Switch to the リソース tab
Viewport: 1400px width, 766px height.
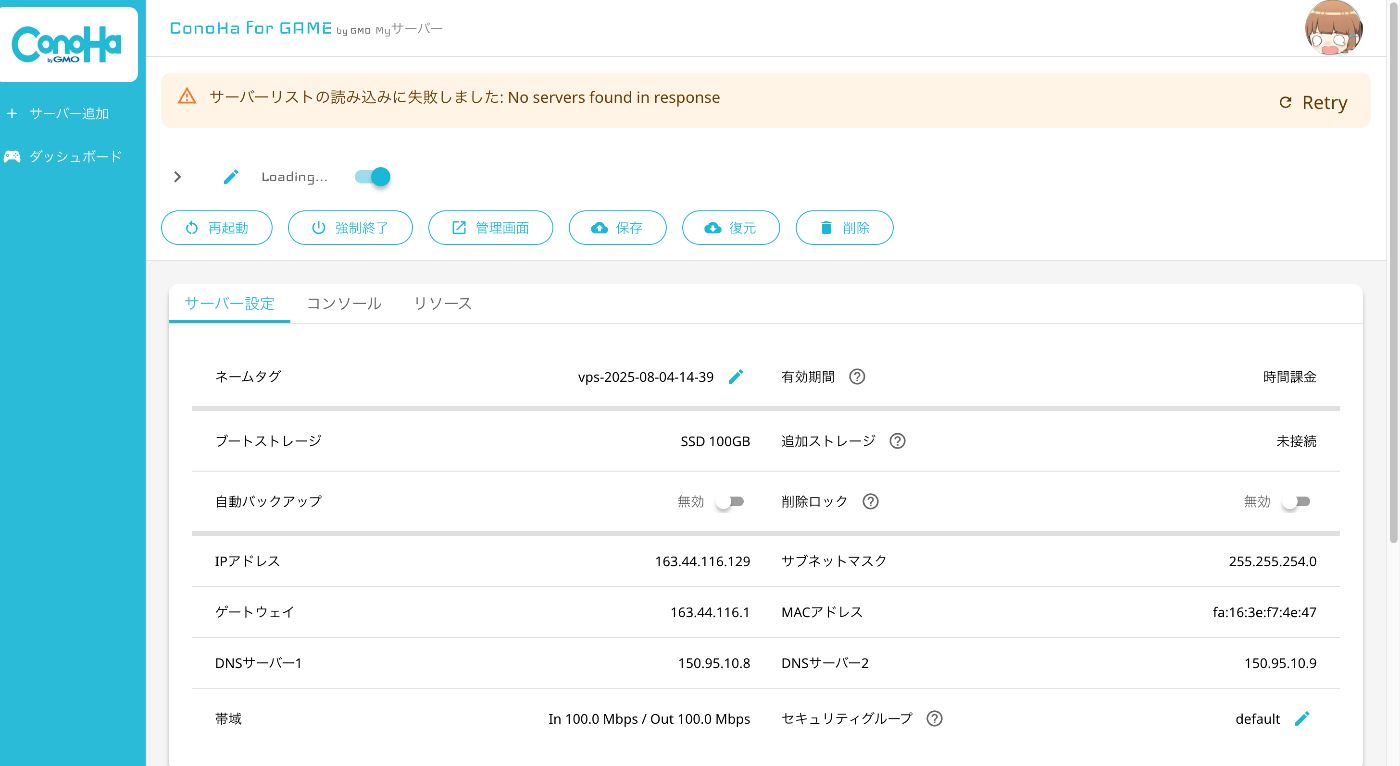[443, 303]
